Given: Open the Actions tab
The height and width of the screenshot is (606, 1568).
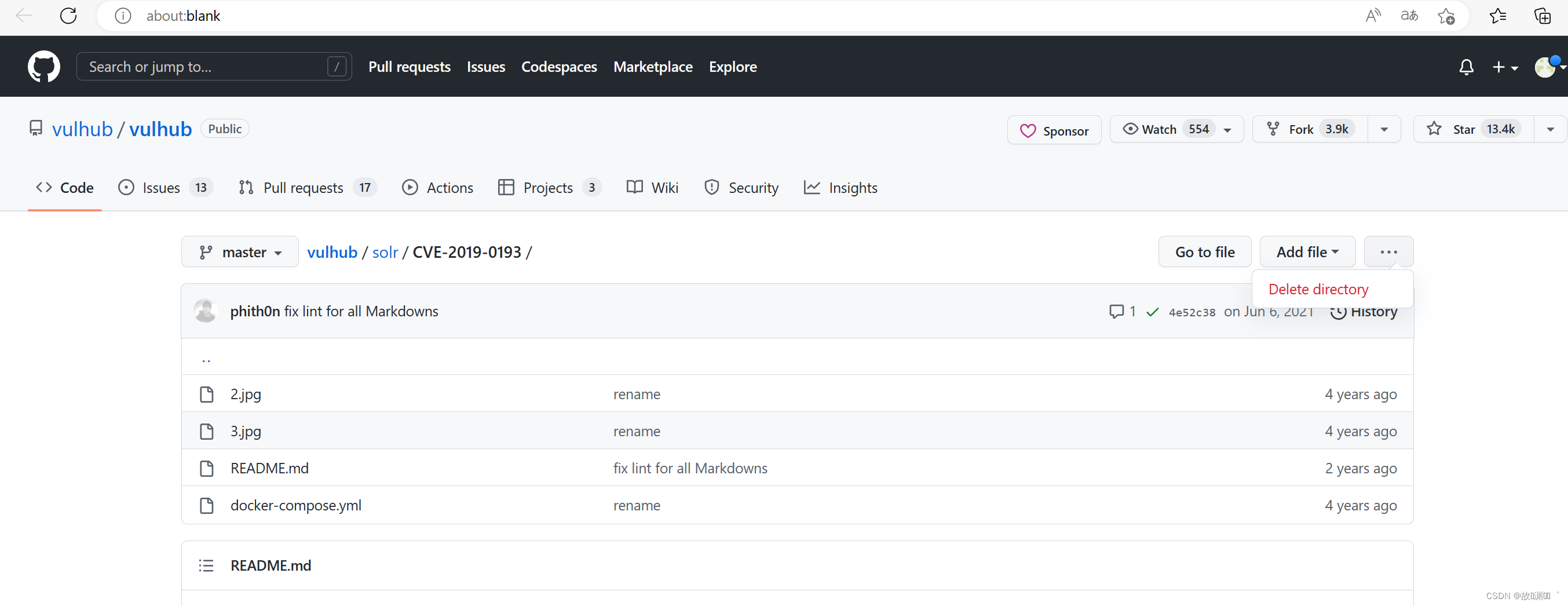Looking at the screenshot, I should tap(437, 188).
